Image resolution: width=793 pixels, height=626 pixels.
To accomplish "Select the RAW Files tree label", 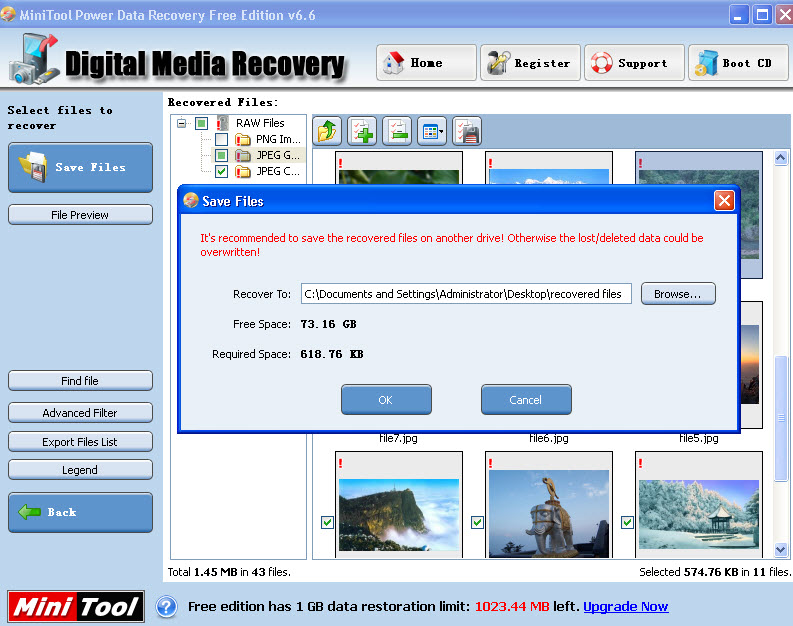I will coord(260,123).
